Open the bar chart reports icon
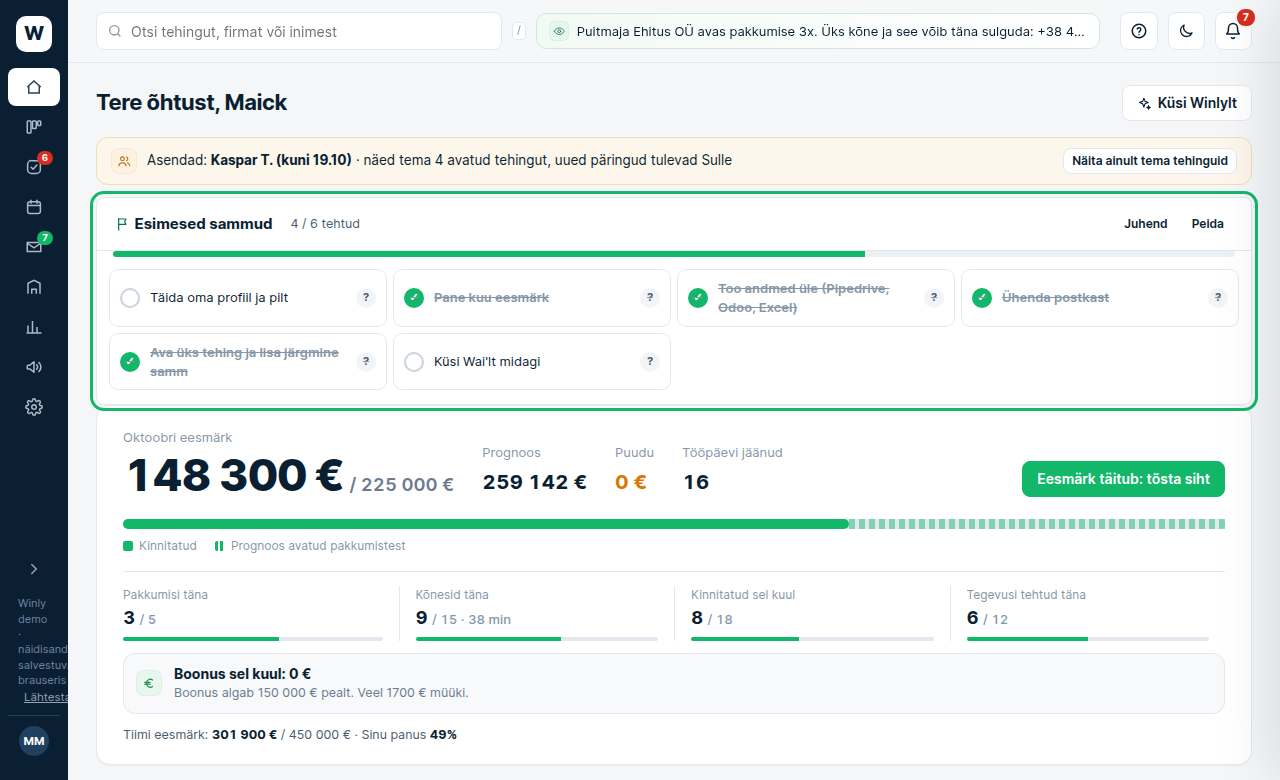Image resolution: width=1280 pixels, height=780 pixels. point(34,327)
